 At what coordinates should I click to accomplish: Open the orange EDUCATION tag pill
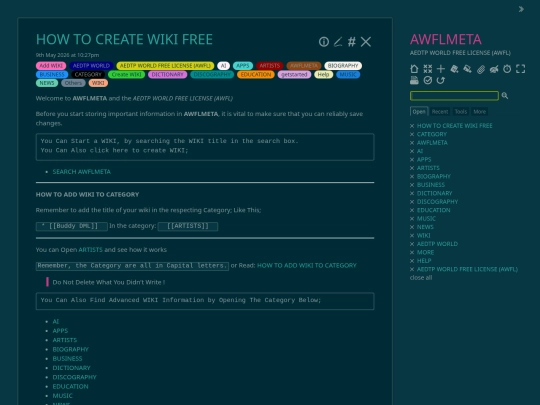[256, 74]
